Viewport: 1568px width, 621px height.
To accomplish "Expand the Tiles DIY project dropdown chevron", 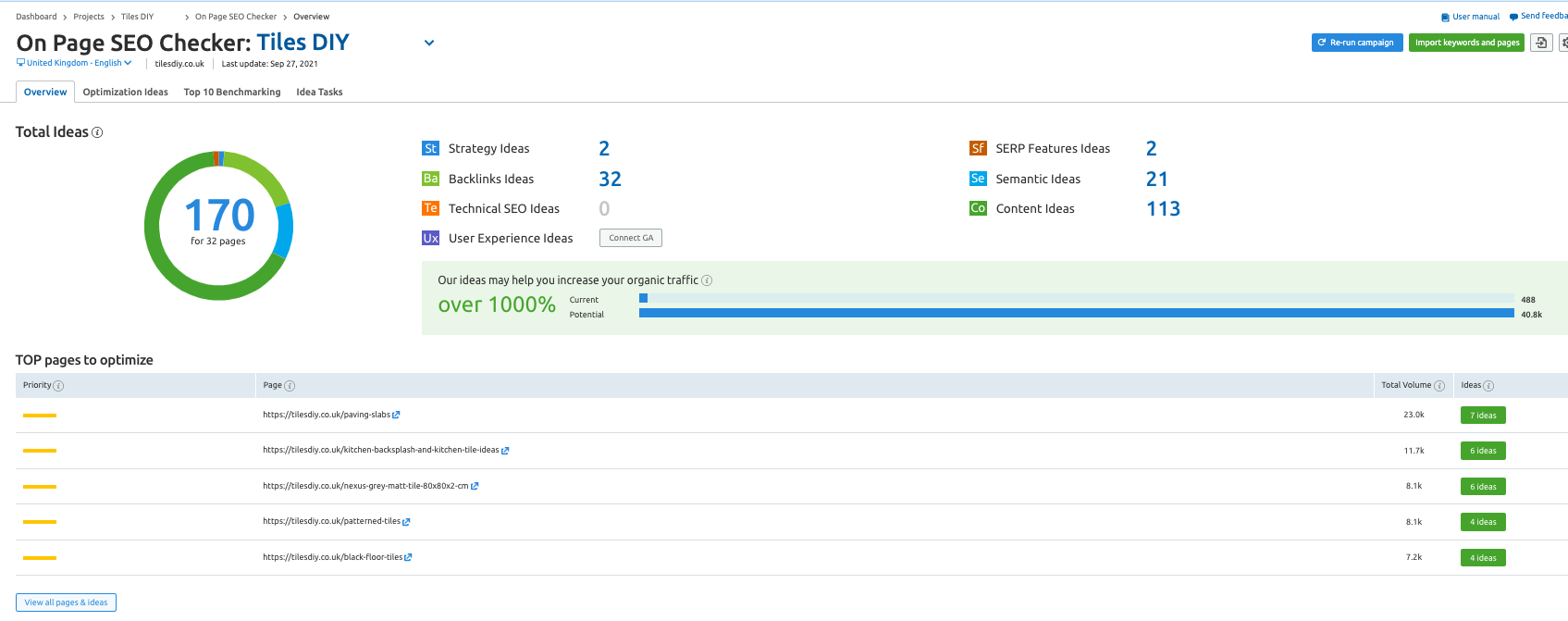I will 429,43.
